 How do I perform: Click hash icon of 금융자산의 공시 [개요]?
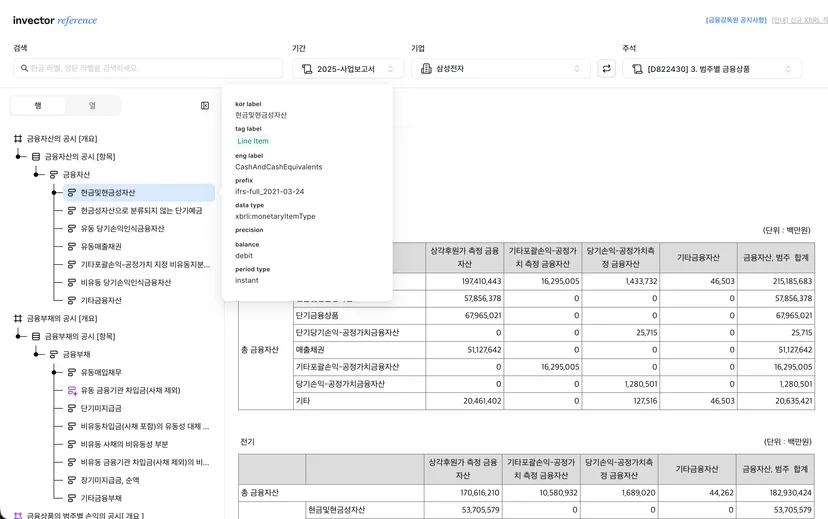pyautogui.click(x=18, y=139)
